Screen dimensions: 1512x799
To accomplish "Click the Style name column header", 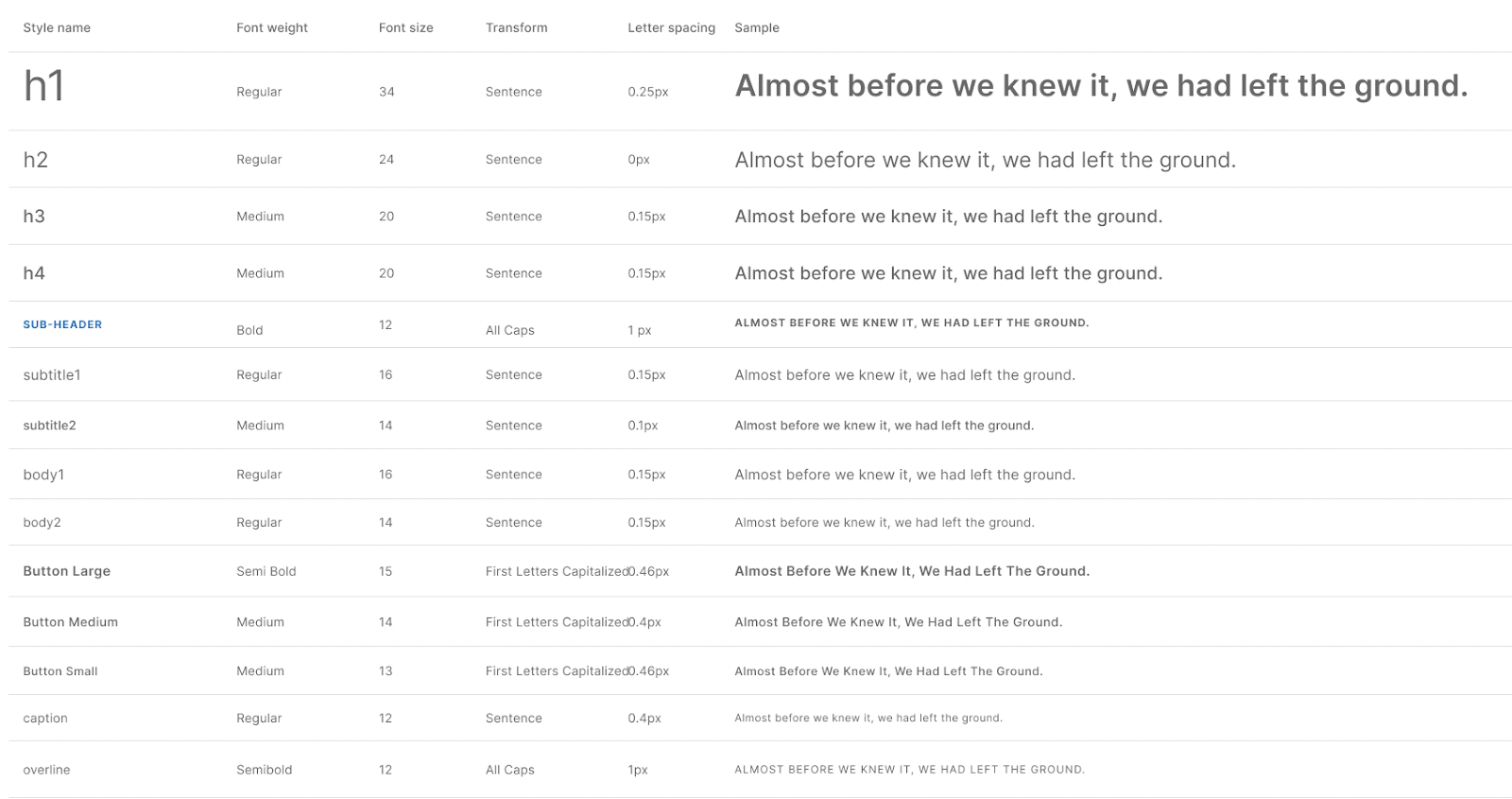I will [x=57, y=27].
